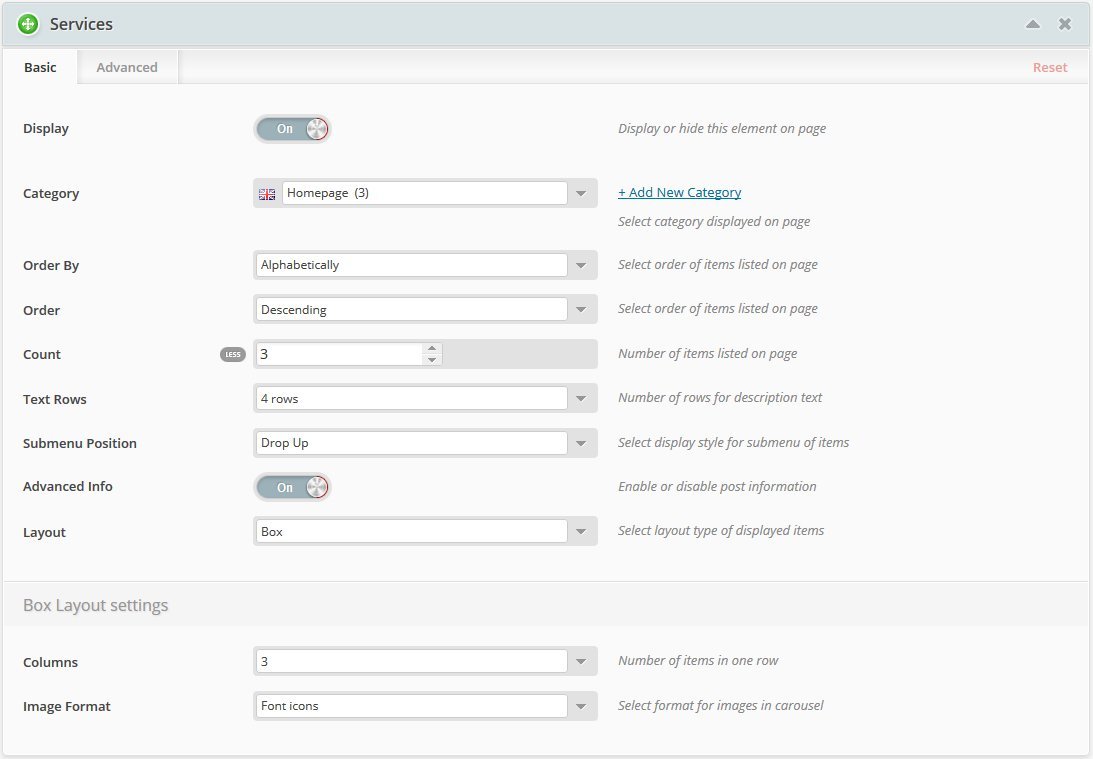Switch to the Advanced tab

(x=127, y=67)
